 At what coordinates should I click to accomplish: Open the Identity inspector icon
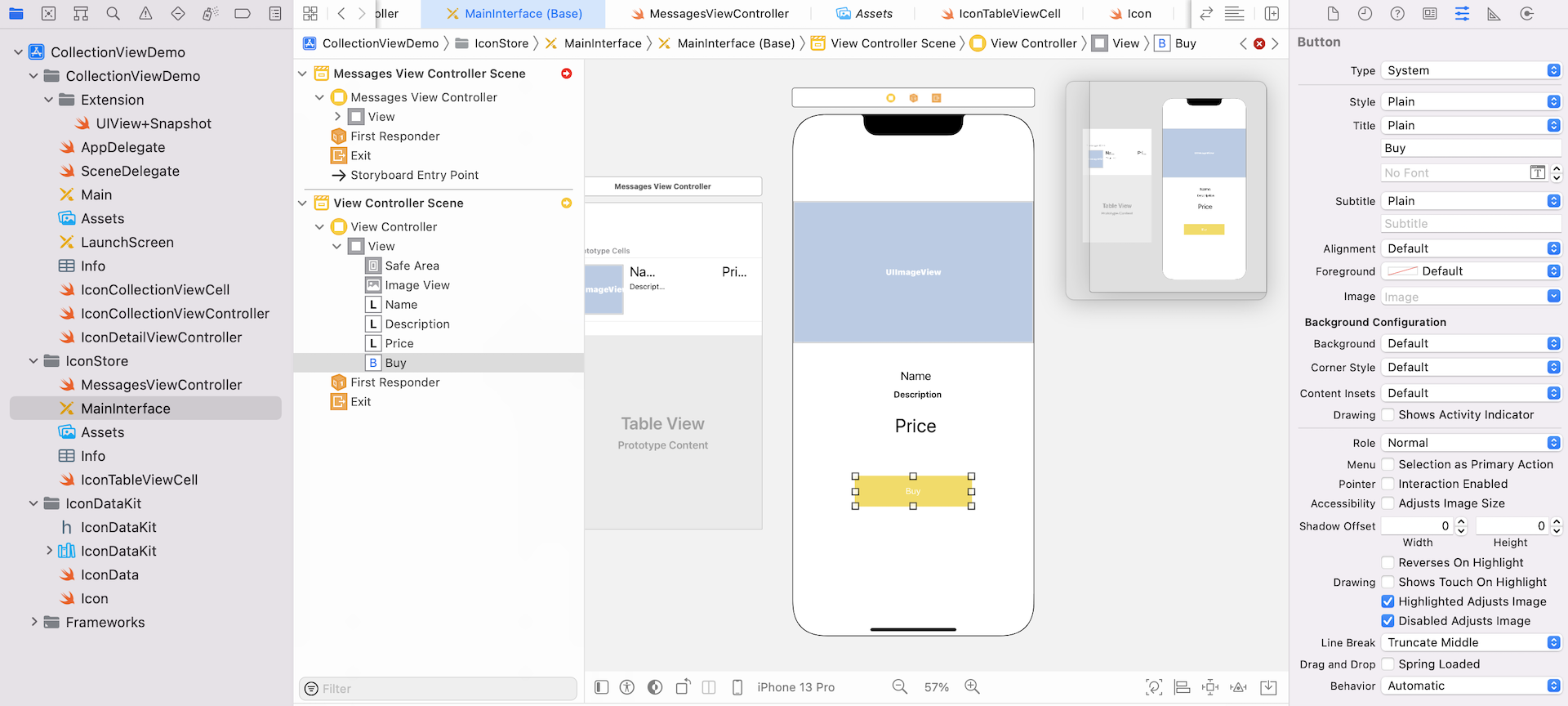click(1430, 14)
